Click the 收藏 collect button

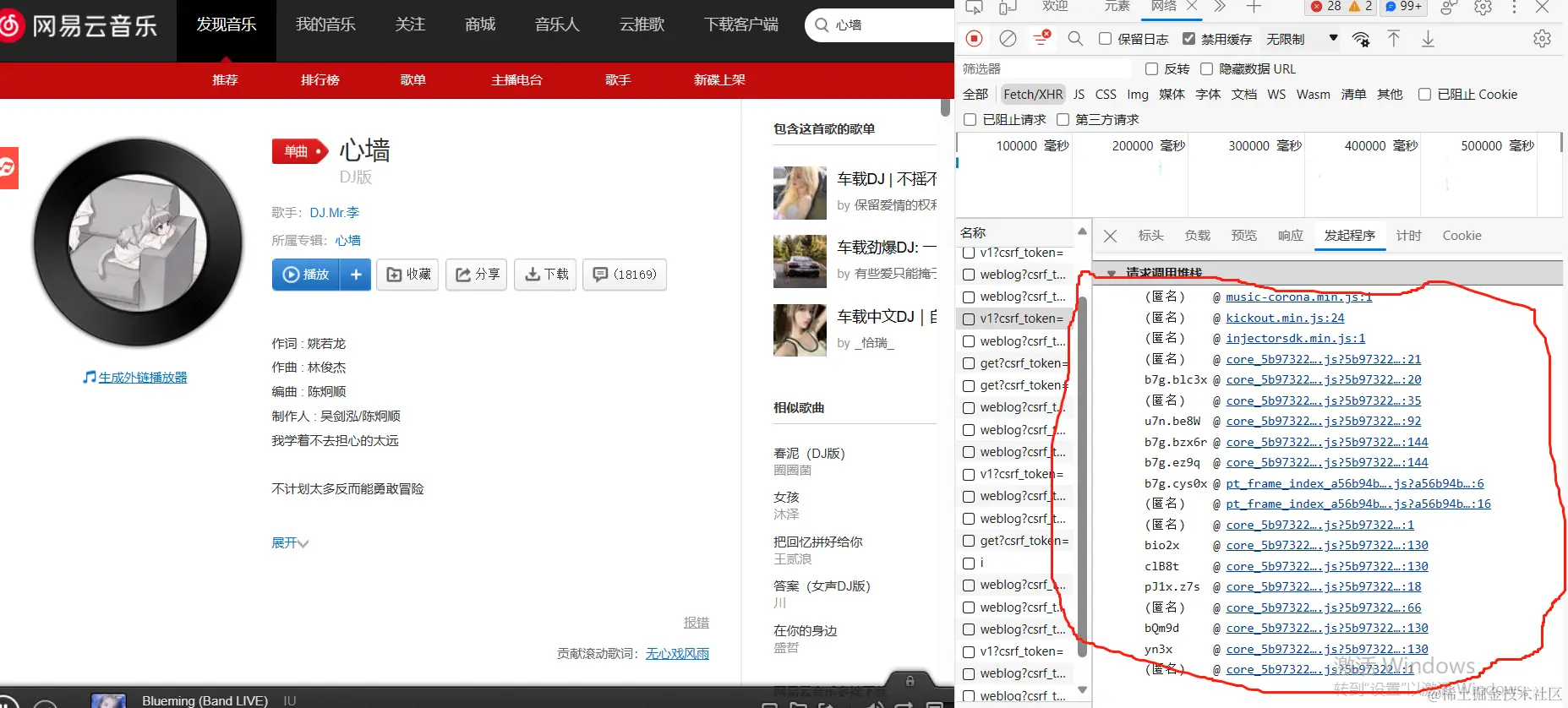[408, 275]
